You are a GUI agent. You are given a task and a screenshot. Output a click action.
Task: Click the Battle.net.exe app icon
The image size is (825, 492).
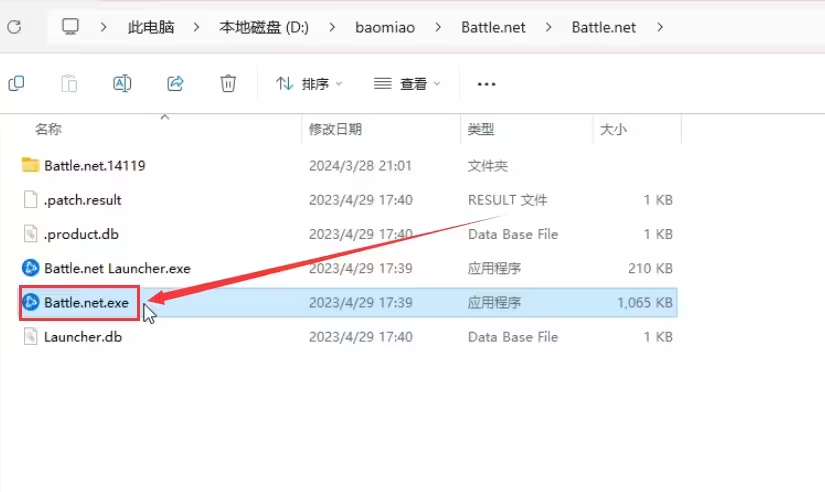(31, 302)
